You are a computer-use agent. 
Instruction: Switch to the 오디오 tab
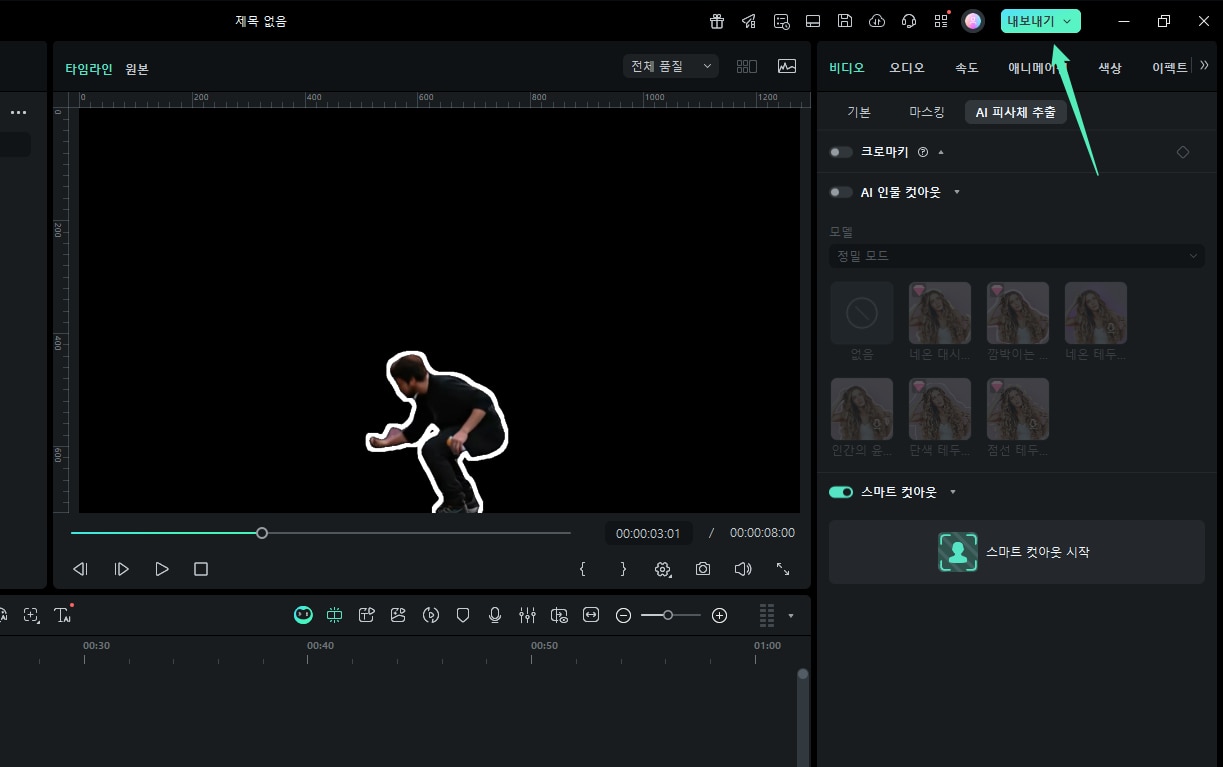pos(906,66)
